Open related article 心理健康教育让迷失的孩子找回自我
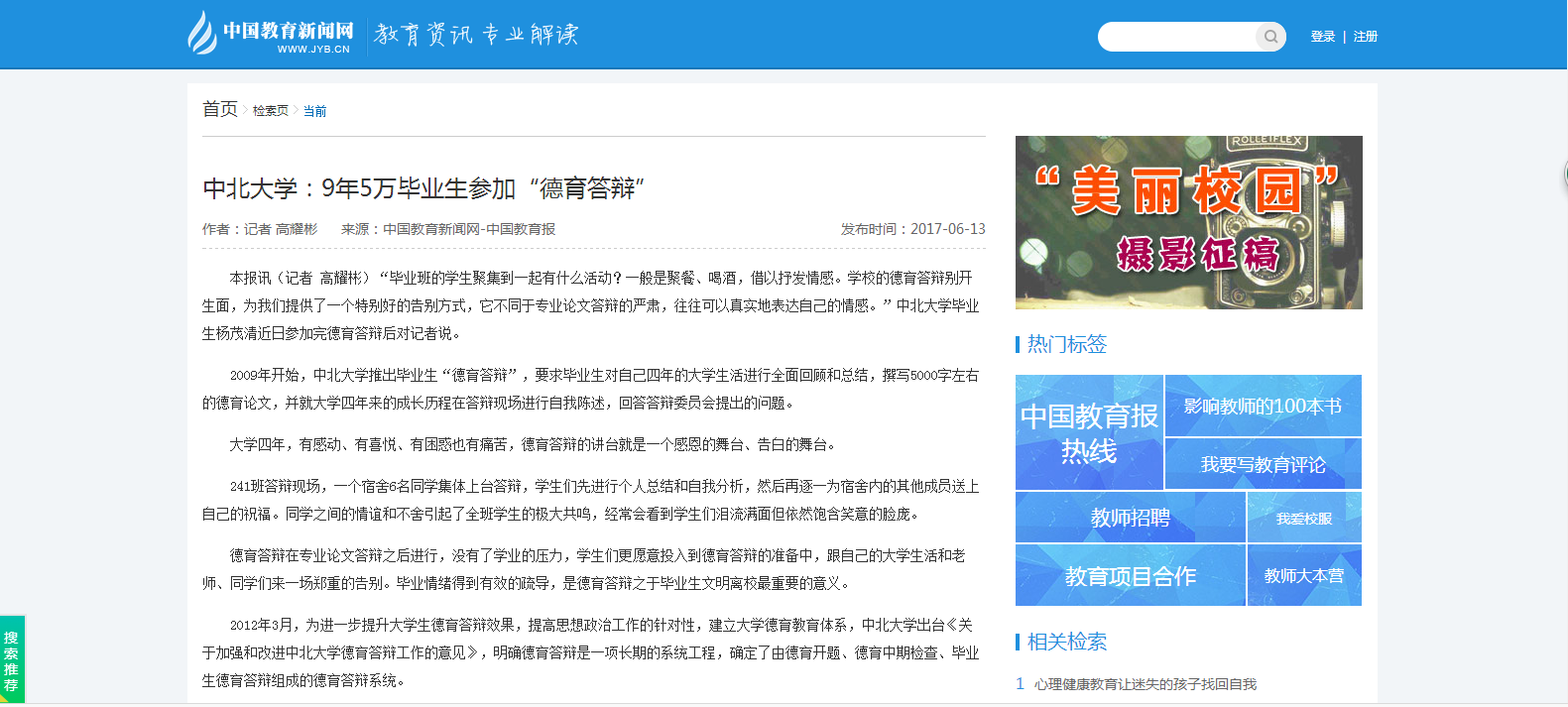This screenshot has height=707, width=1568. coord(1145,684)
